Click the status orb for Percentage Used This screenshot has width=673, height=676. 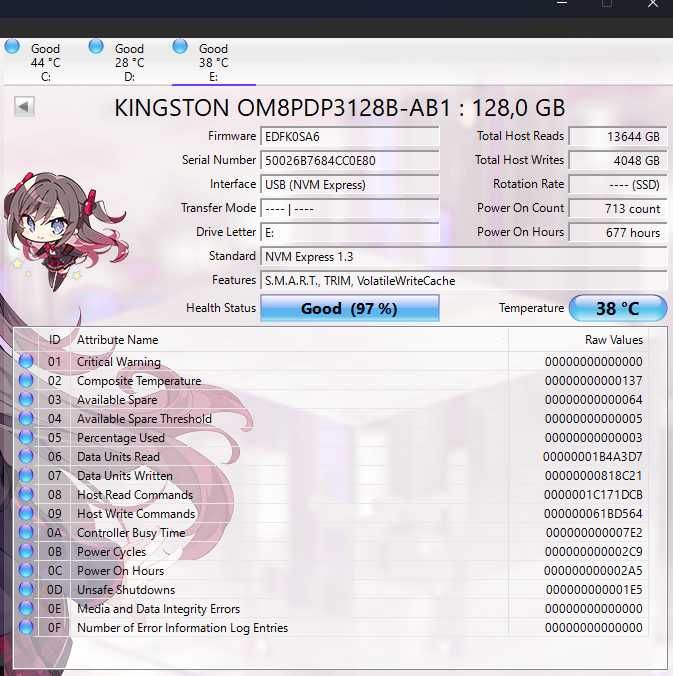pyautogui.click(x=26, y=437)
